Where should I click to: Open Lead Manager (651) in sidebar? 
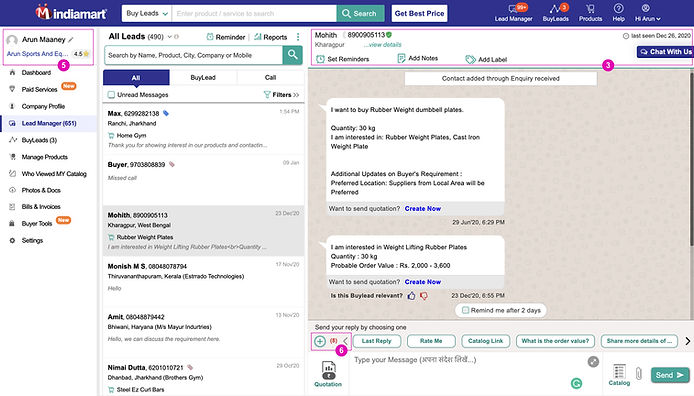pos(49,123)
